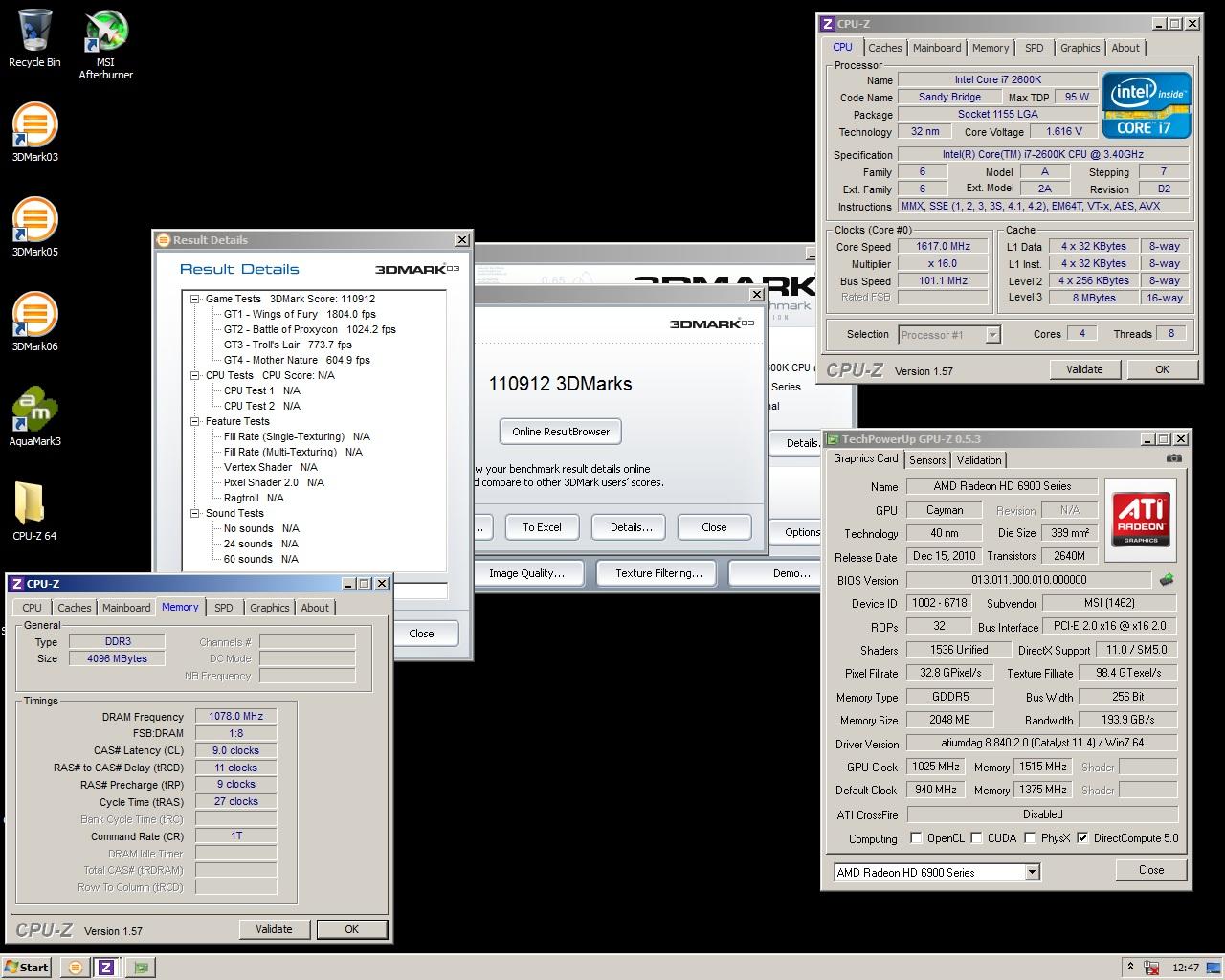Click Close in the Result Details window
This screenshot has width=1225, height=980.
pos(421,634)
